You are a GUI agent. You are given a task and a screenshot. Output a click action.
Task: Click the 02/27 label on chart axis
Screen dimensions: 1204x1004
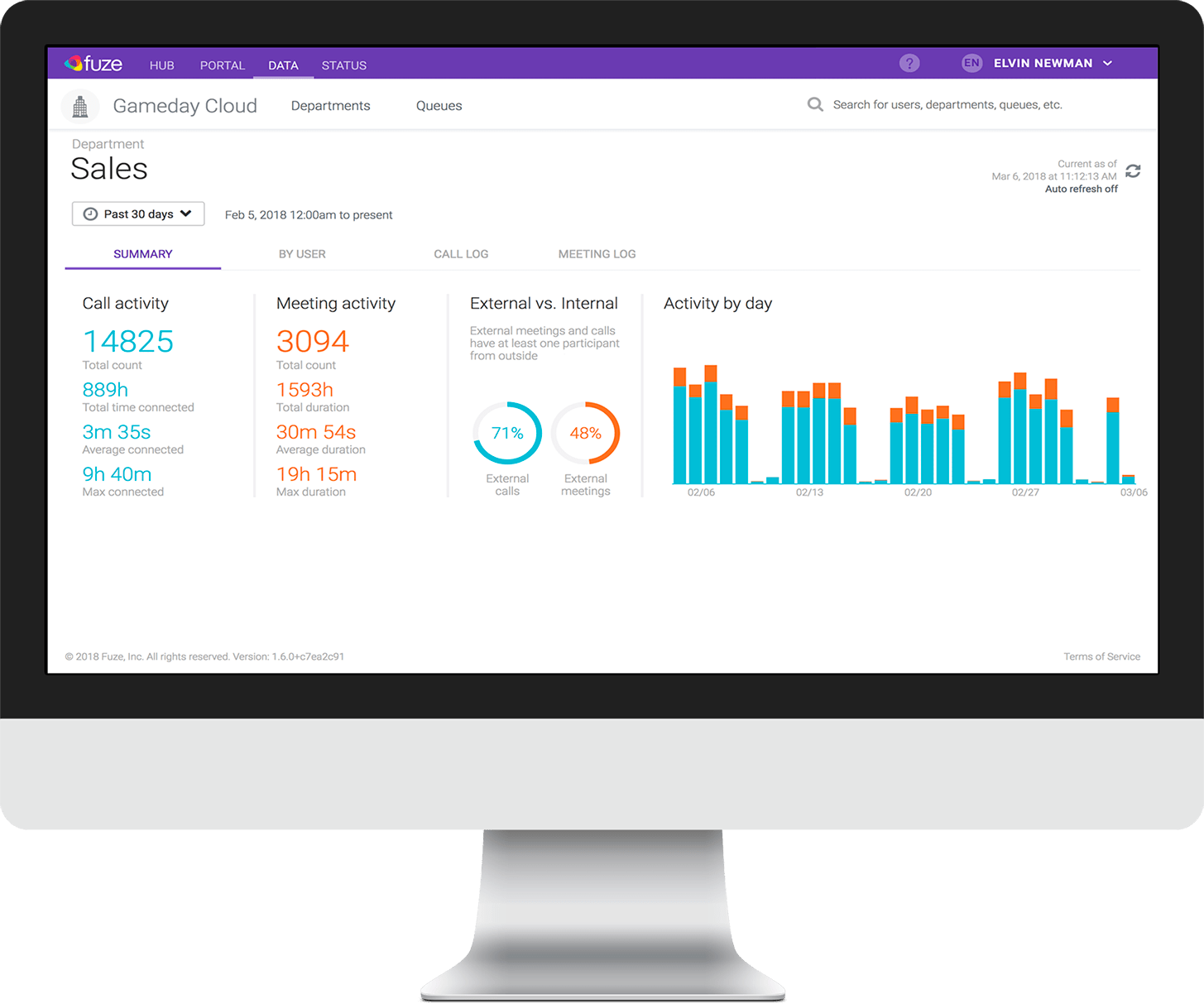pyautogui.click(x=1025, y=492)
